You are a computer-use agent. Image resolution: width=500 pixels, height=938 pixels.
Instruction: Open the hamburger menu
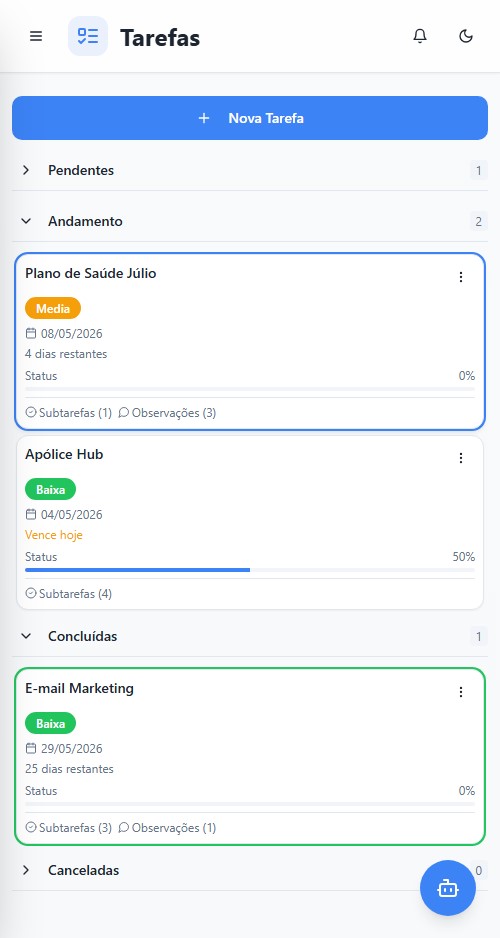pyautogui.click(x=36, y=36)
